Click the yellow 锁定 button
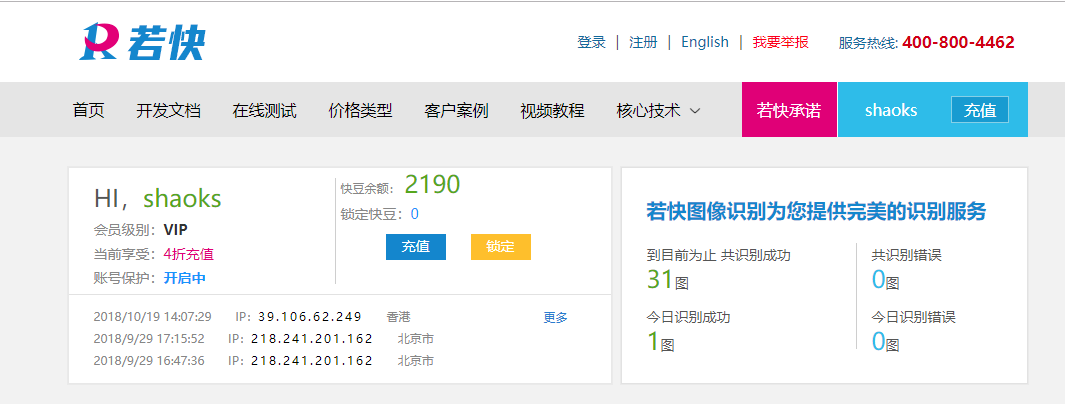The width and height of the screenshot is (1065, 404). pos(501,247)
